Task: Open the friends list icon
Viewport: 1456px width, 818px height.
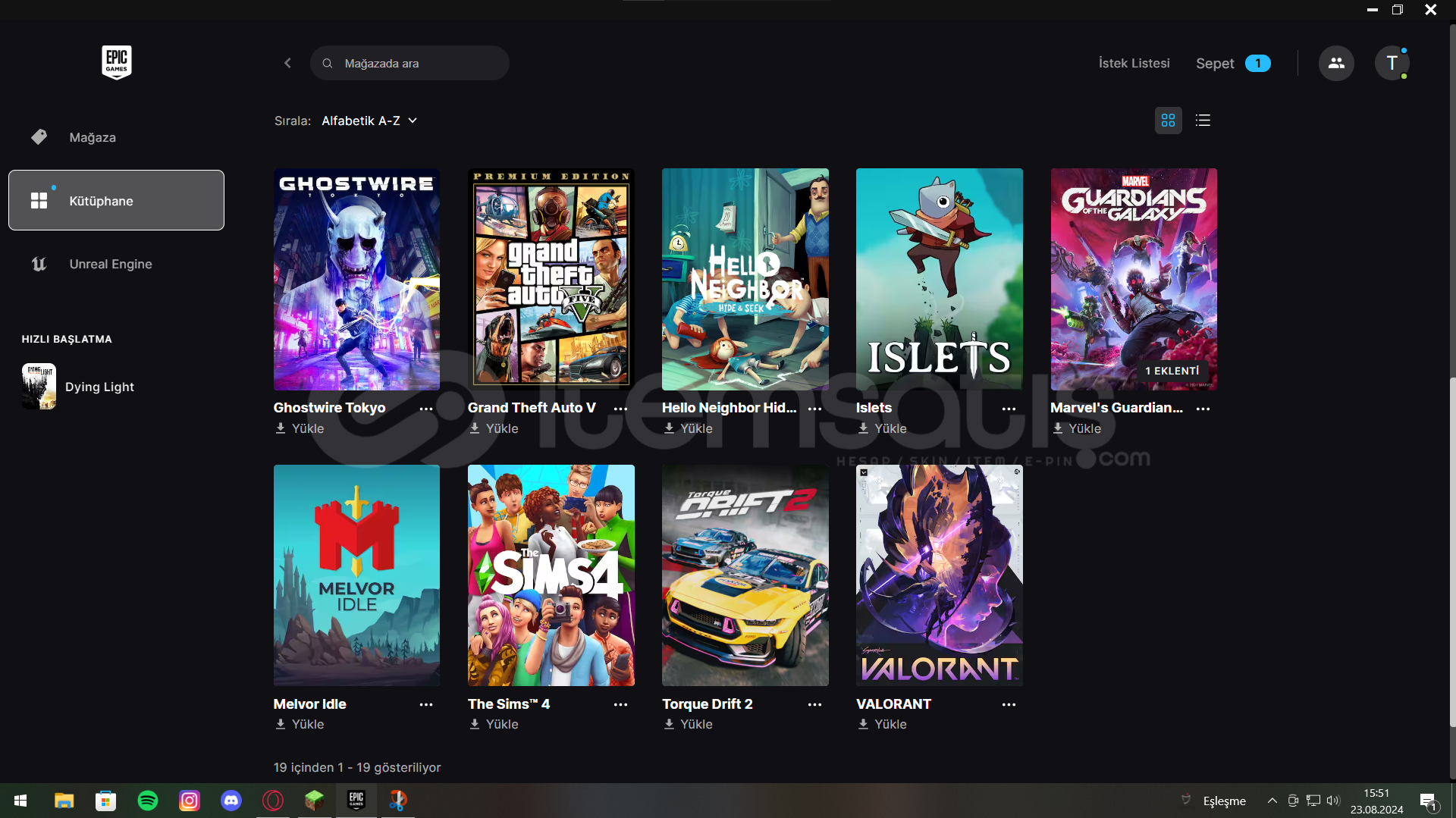Action: point(1336,63)
